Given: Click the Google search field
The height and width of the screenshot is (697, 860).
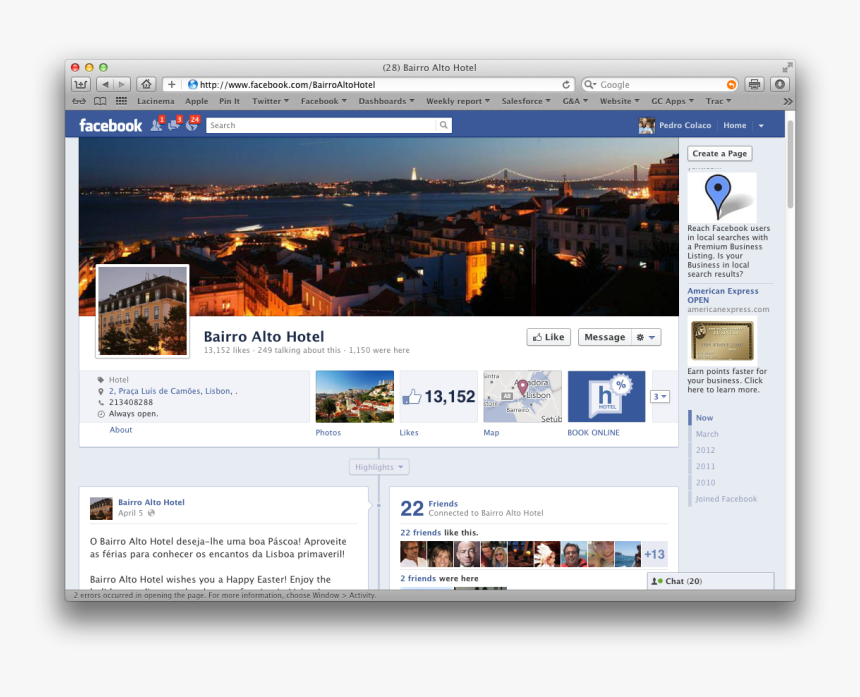Looking at the screenshot, I should (661, 84).
